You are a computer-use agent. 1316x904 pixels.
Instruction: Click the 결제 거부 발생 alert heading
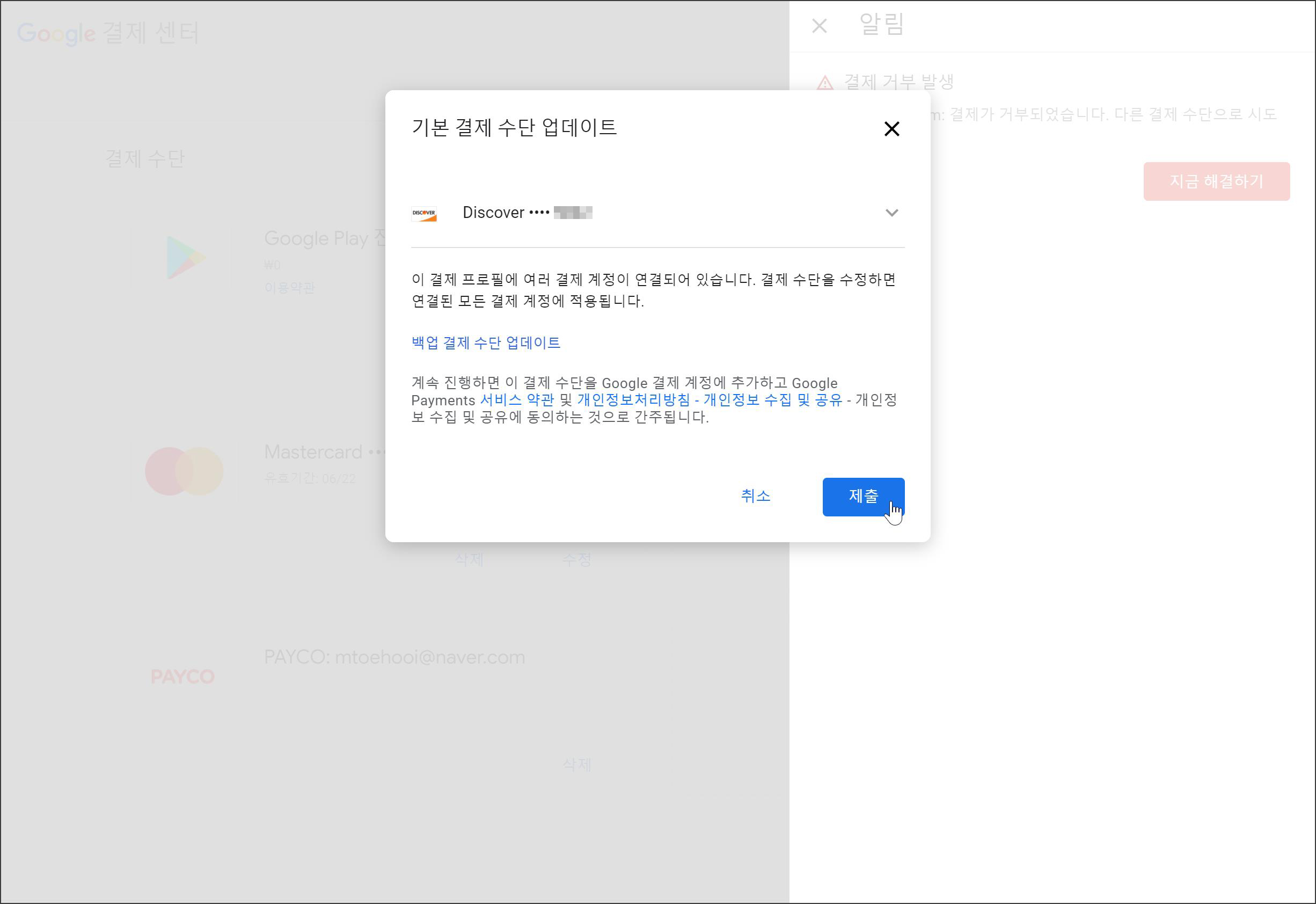(x=898, y=82)
